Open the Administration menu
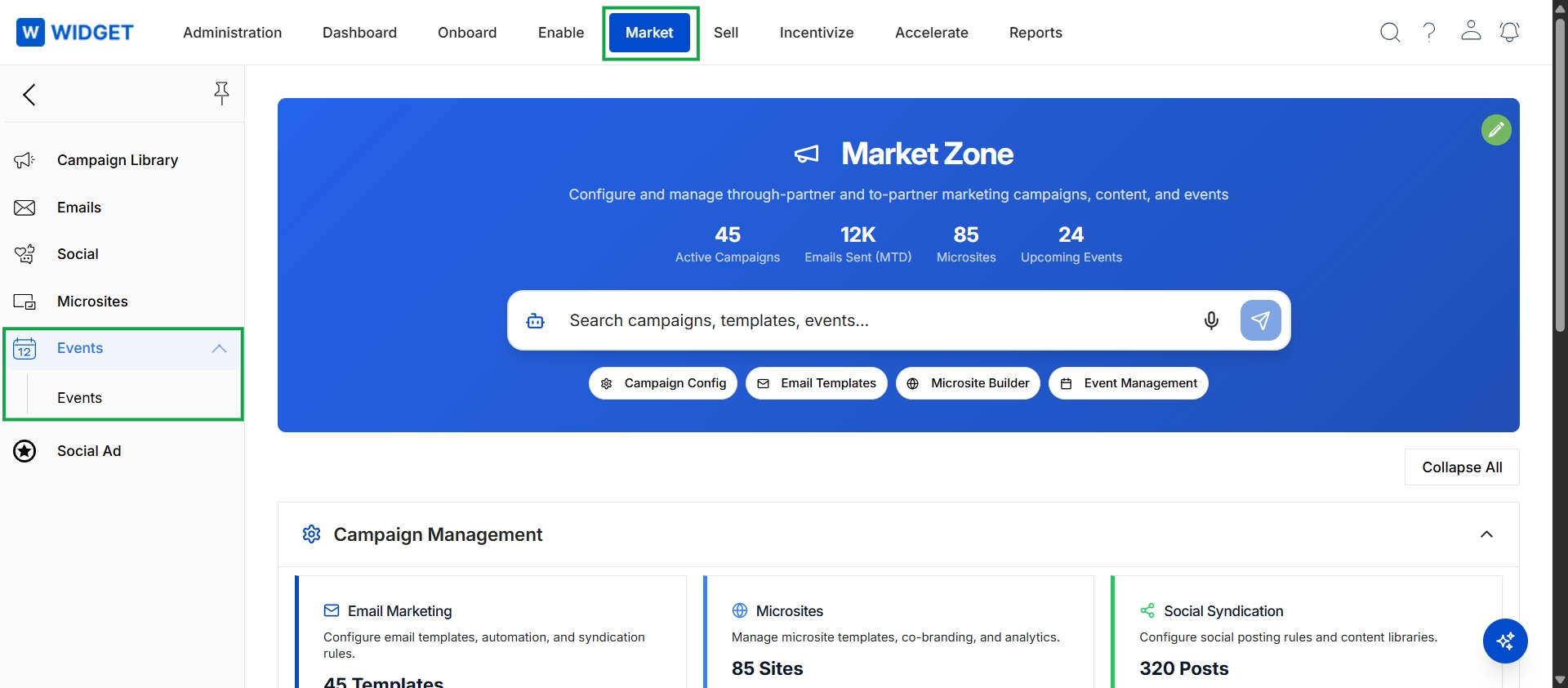This screenshot has height=688, width=1568. [x=233, y=33]
